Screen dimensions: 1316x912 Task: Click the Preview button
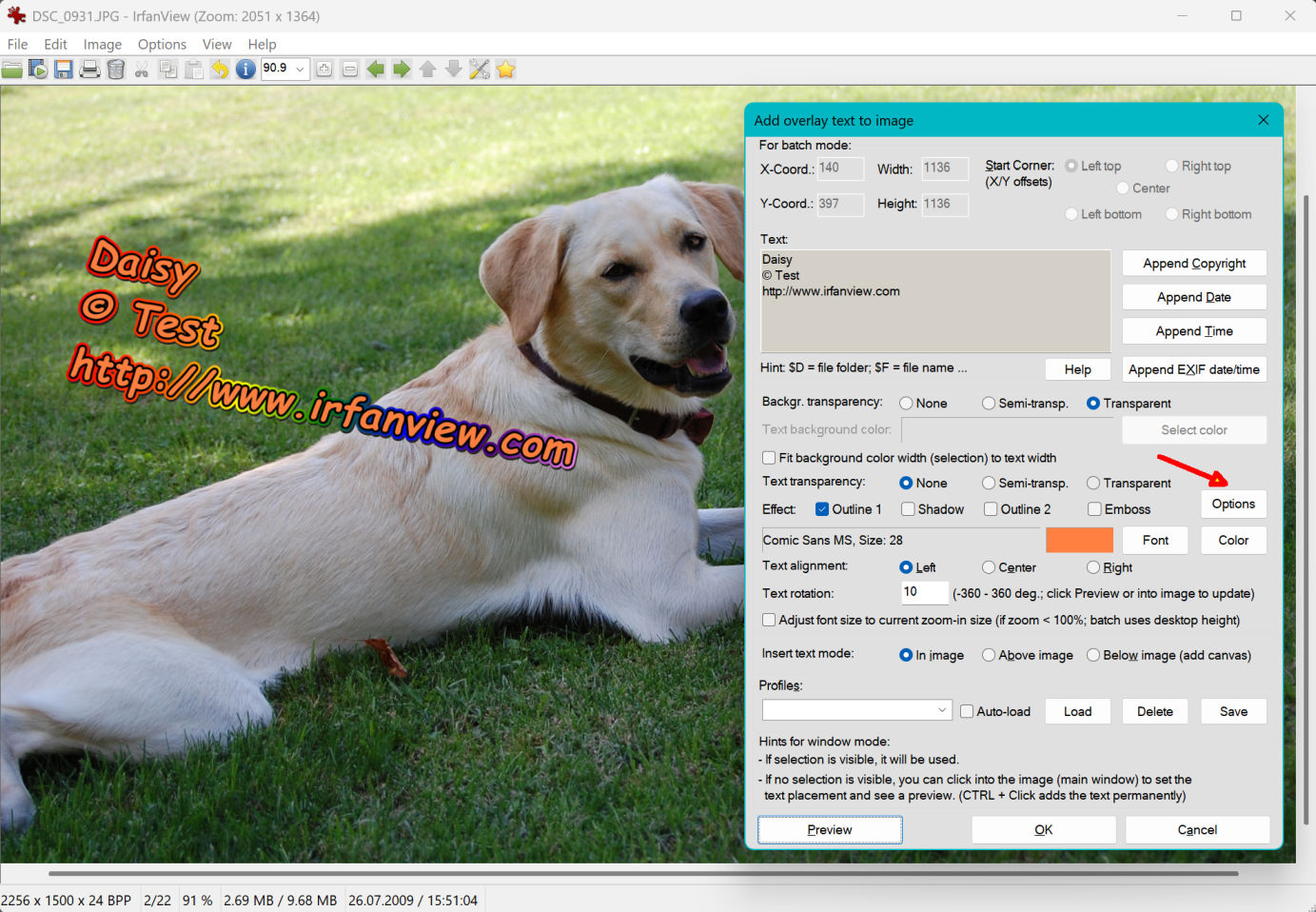[829, 830]
